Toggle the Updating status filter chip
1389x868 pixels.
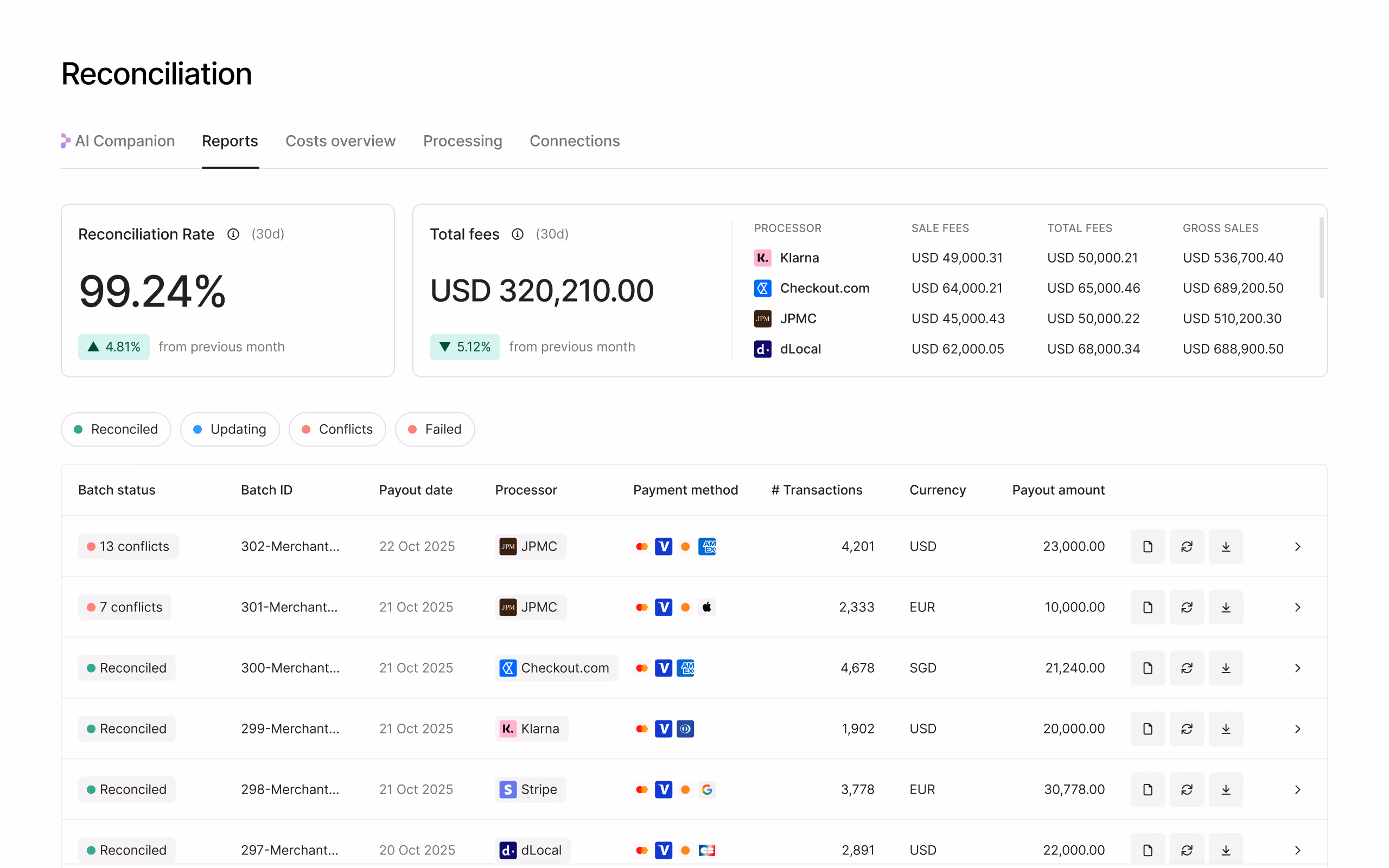coord(230,430)
